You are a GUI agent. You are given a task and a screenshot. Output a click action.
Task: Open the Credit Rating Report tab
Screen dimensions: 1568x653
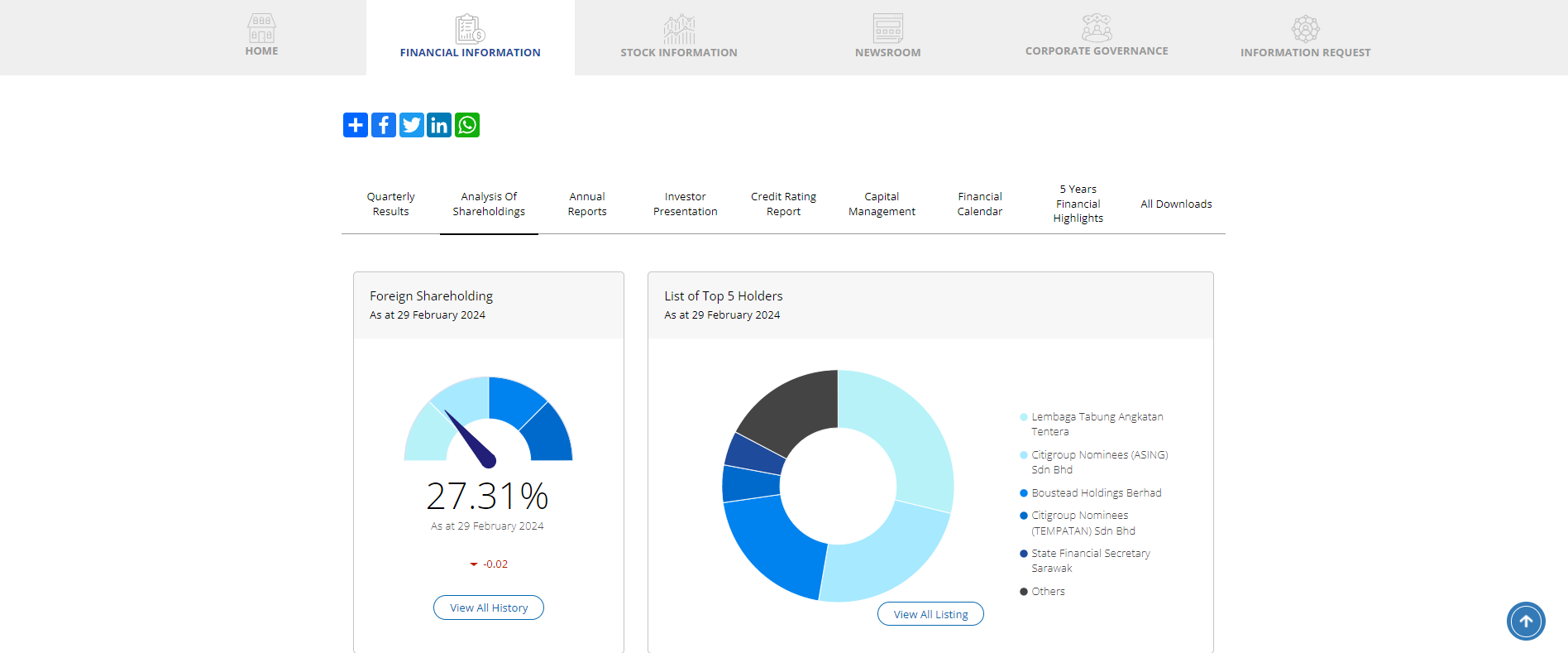click(783, 204)
